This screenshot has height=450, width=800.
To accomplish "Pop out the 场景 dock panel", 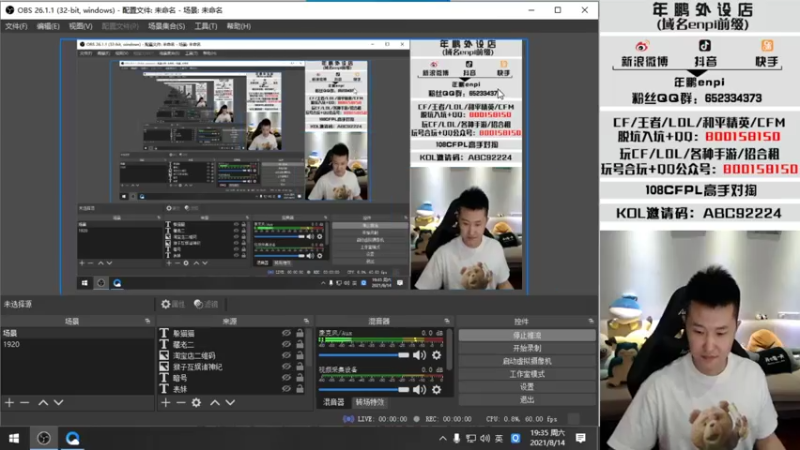I will 147,321.
